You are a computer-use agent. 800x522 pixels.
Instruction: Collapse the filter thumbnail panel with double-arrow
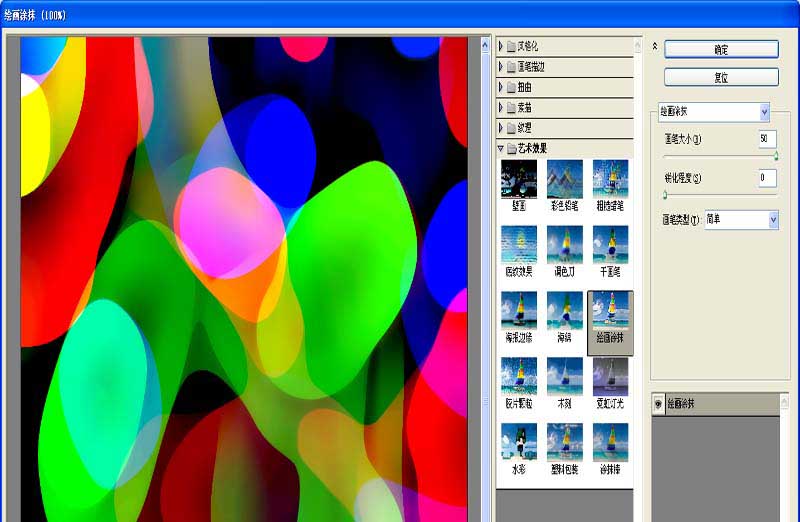click(655, 46)
